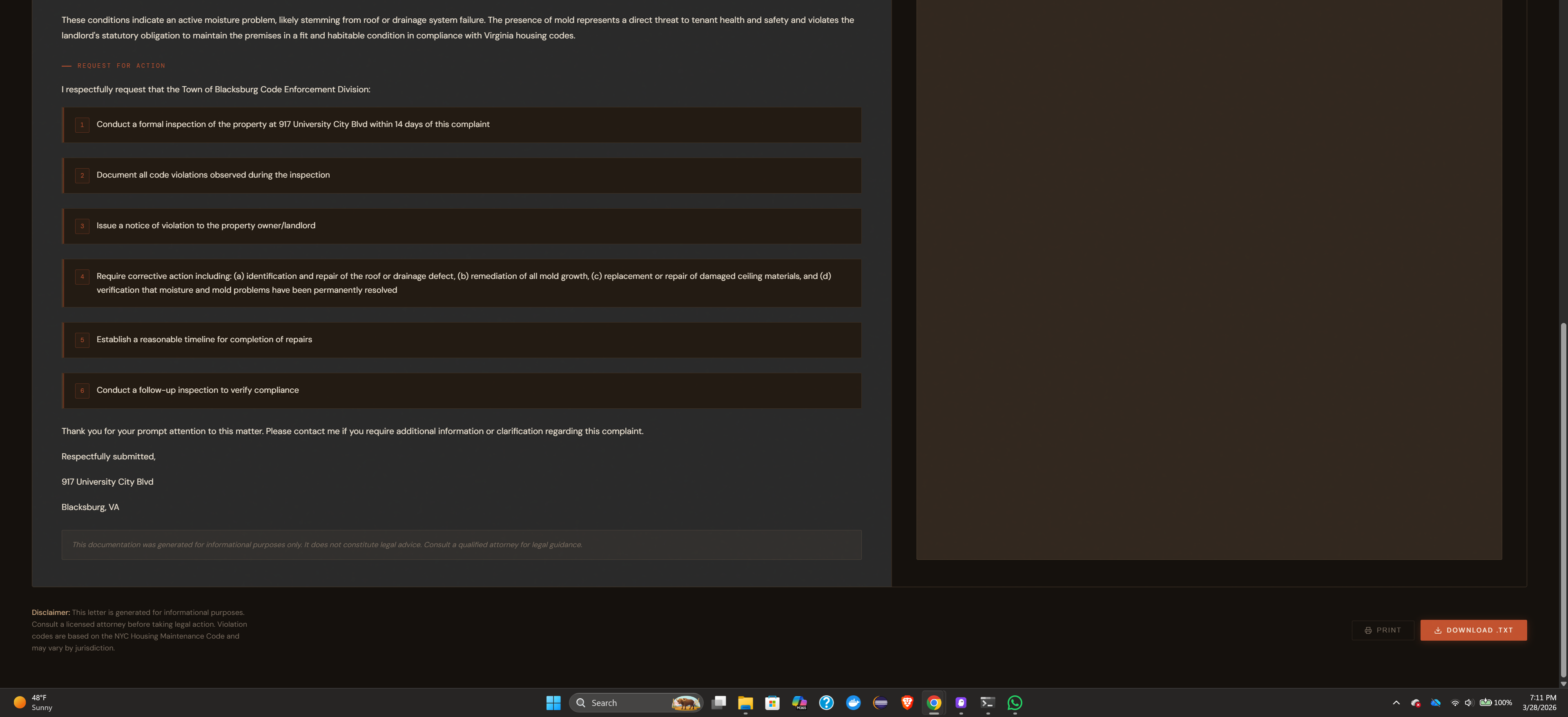This screenshot has height=717, width=1568.
Task: Click the Download .TXT button
Action: [1473, 630]
